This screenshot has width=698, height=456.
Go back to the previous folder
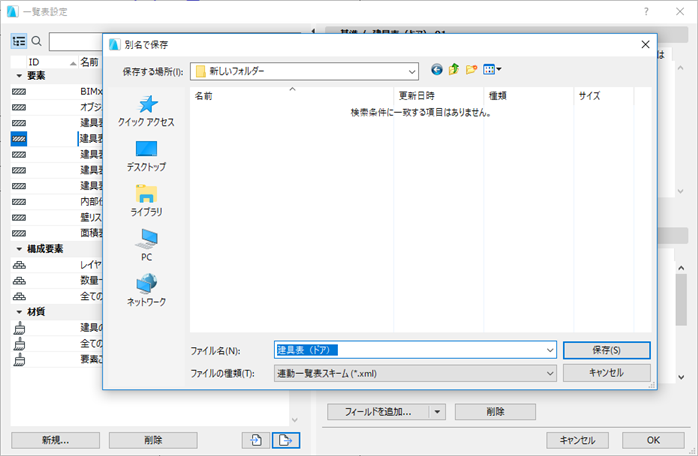(437, 69)
